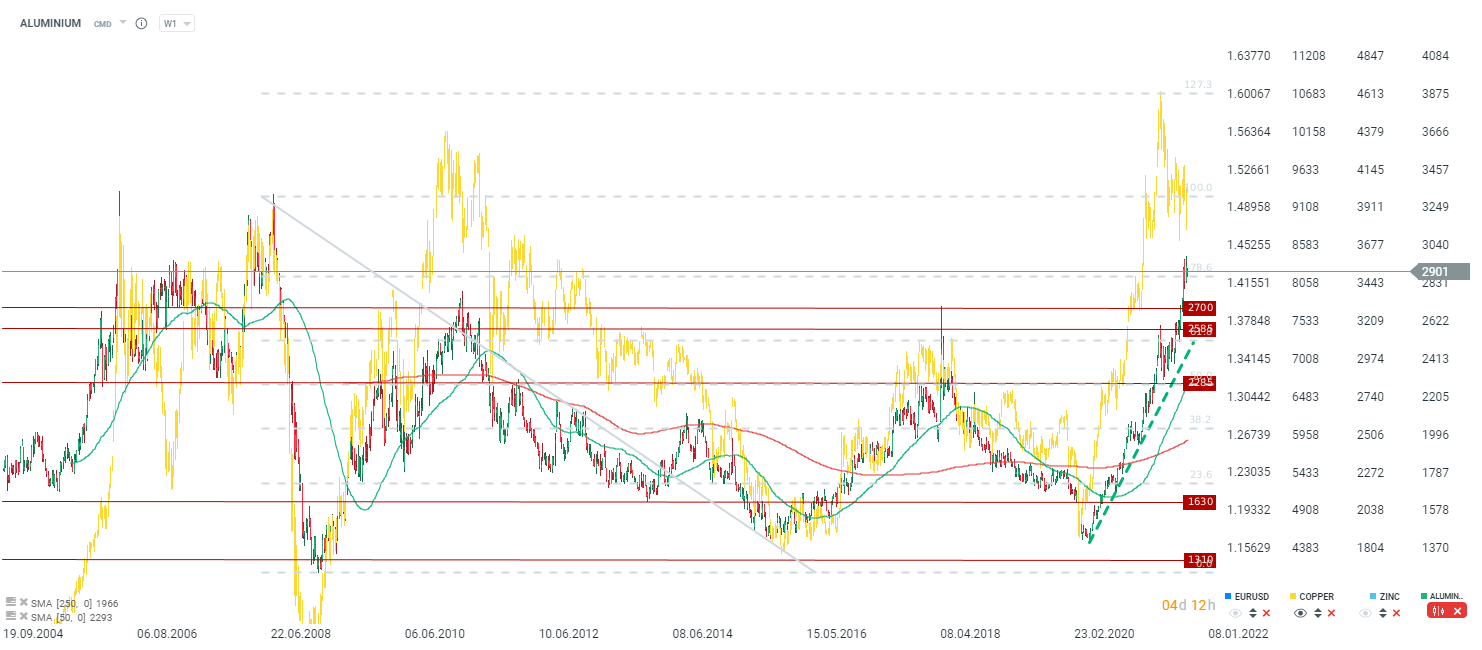Click the EURUSD blue color swatch
Viewport: 1482px width, 650px height.
[x=1228, y=596]
